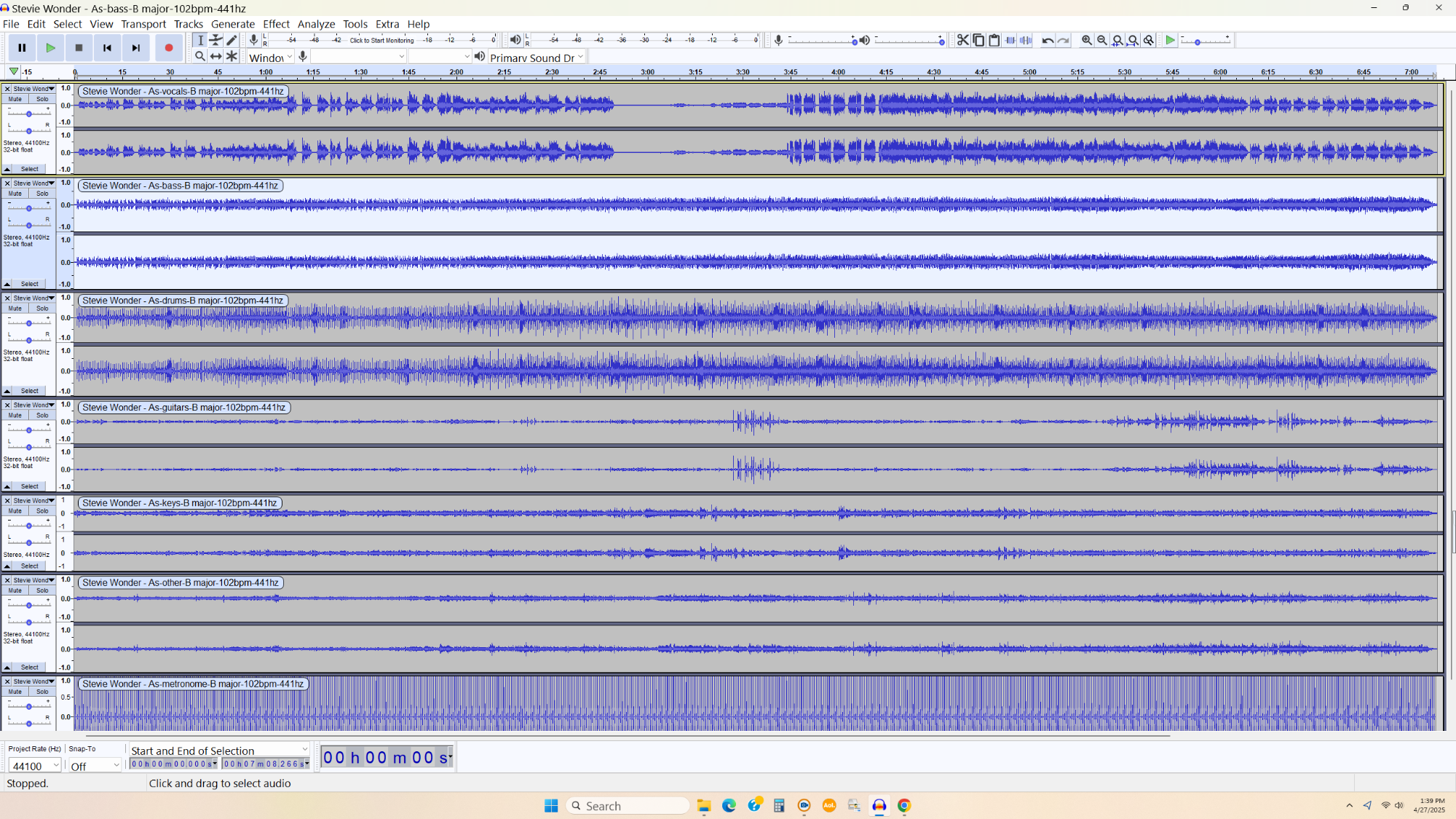Click the recording meter microphone icon
This screenshot has height=819, width=1456.
253,40
